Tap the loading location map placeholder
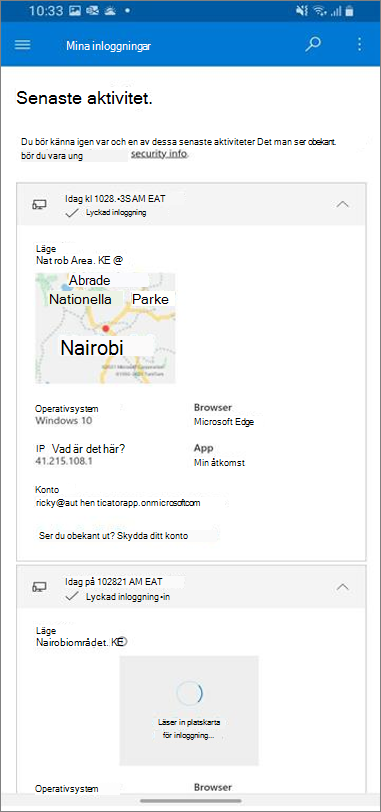This screenshot has width=381, height=812. click(x=189, y=710)
